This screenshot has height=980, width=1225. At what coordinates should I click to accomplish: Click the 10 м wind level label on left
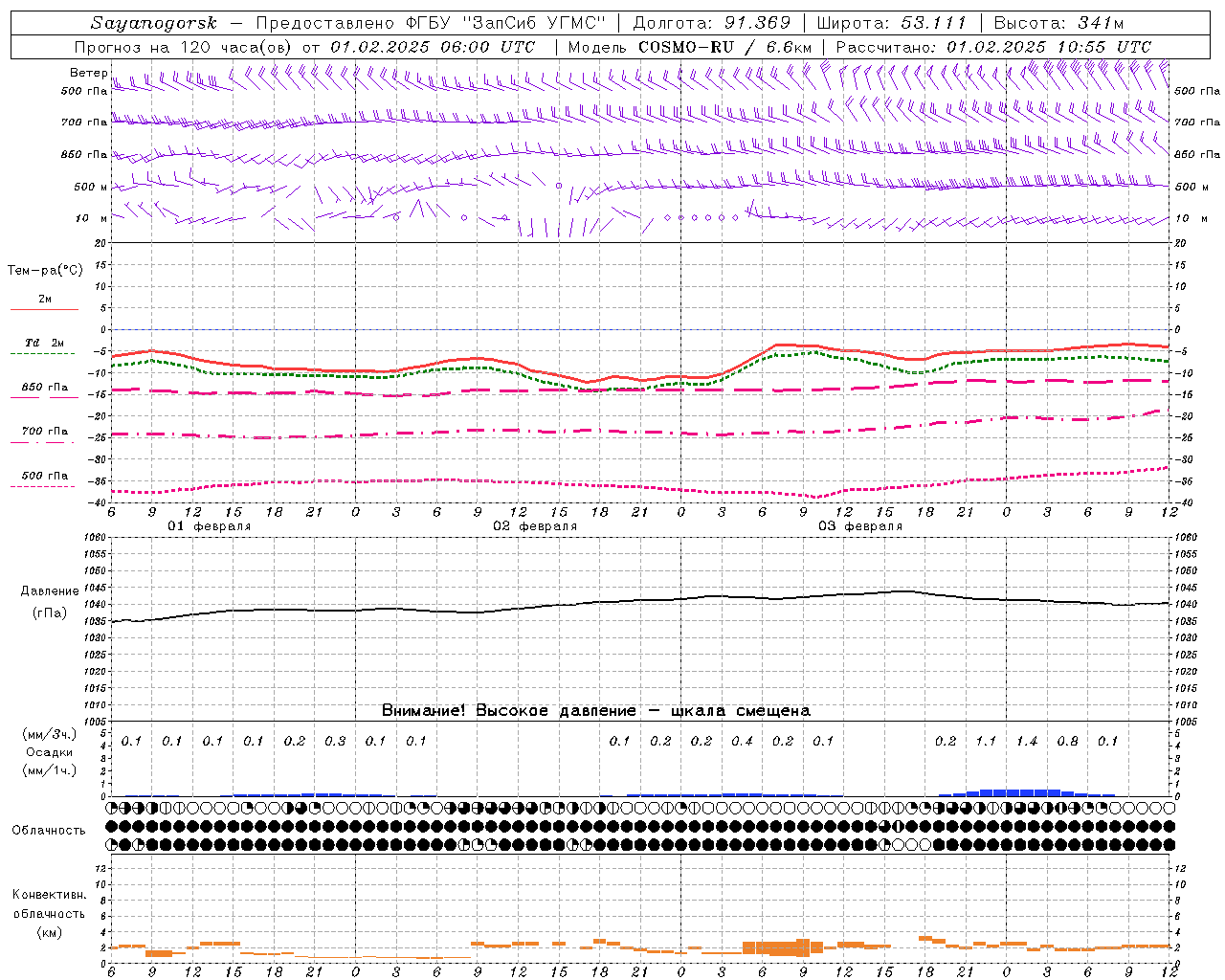[x=92, y=218]
